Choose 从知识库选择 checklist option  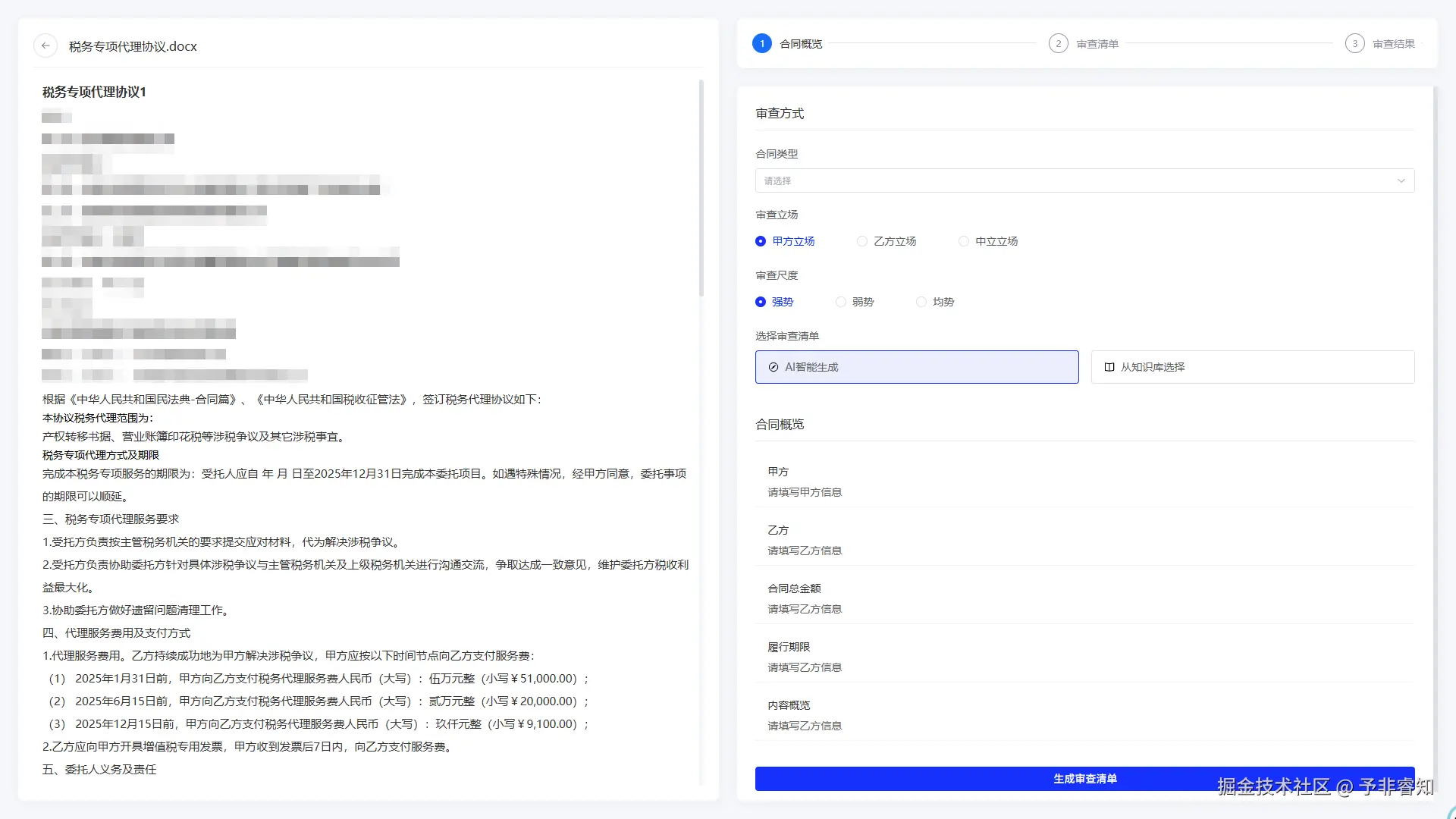[x=1252, y=367]
